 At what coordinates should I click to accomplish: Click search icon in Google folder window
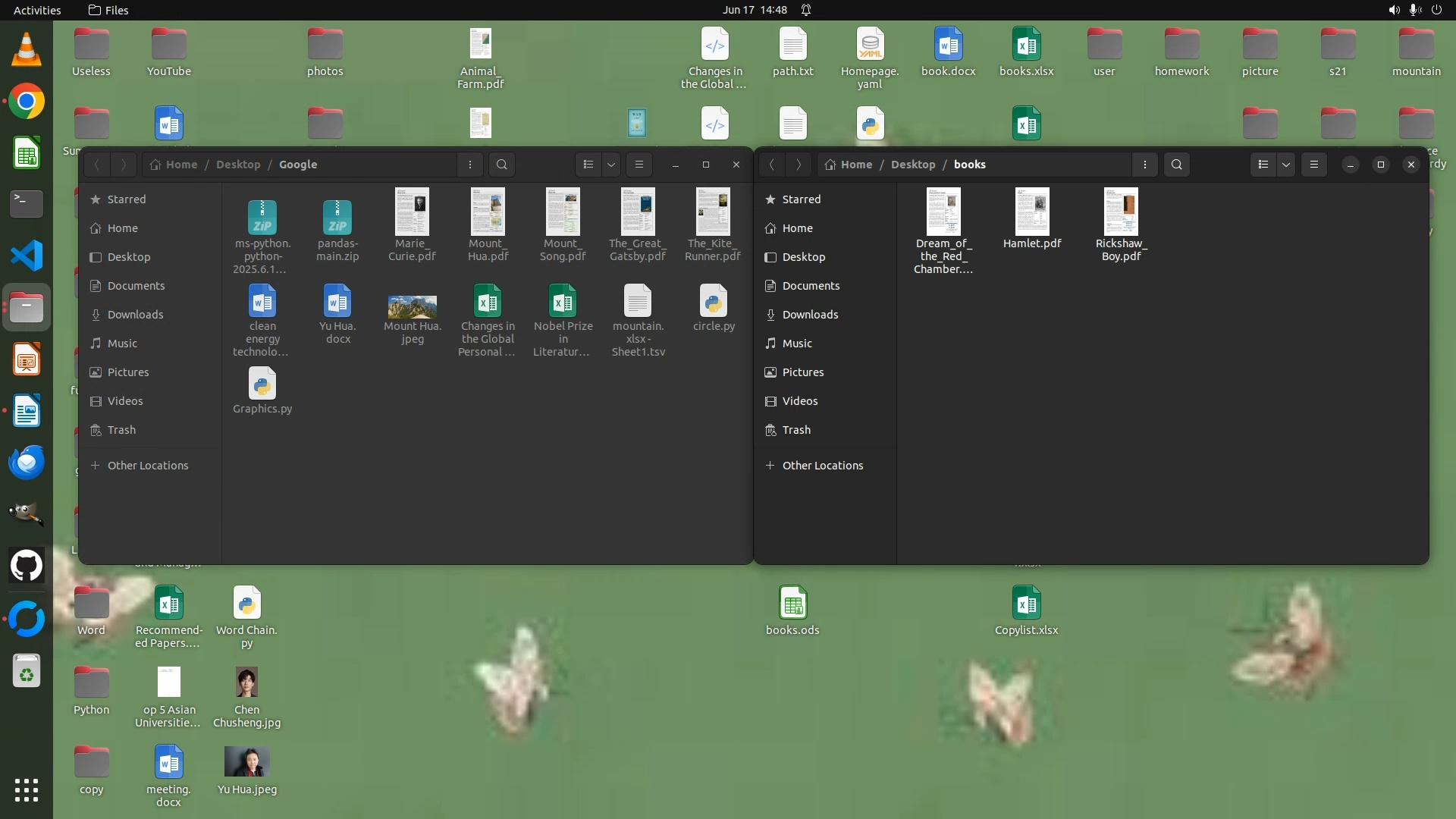(501, 165)
